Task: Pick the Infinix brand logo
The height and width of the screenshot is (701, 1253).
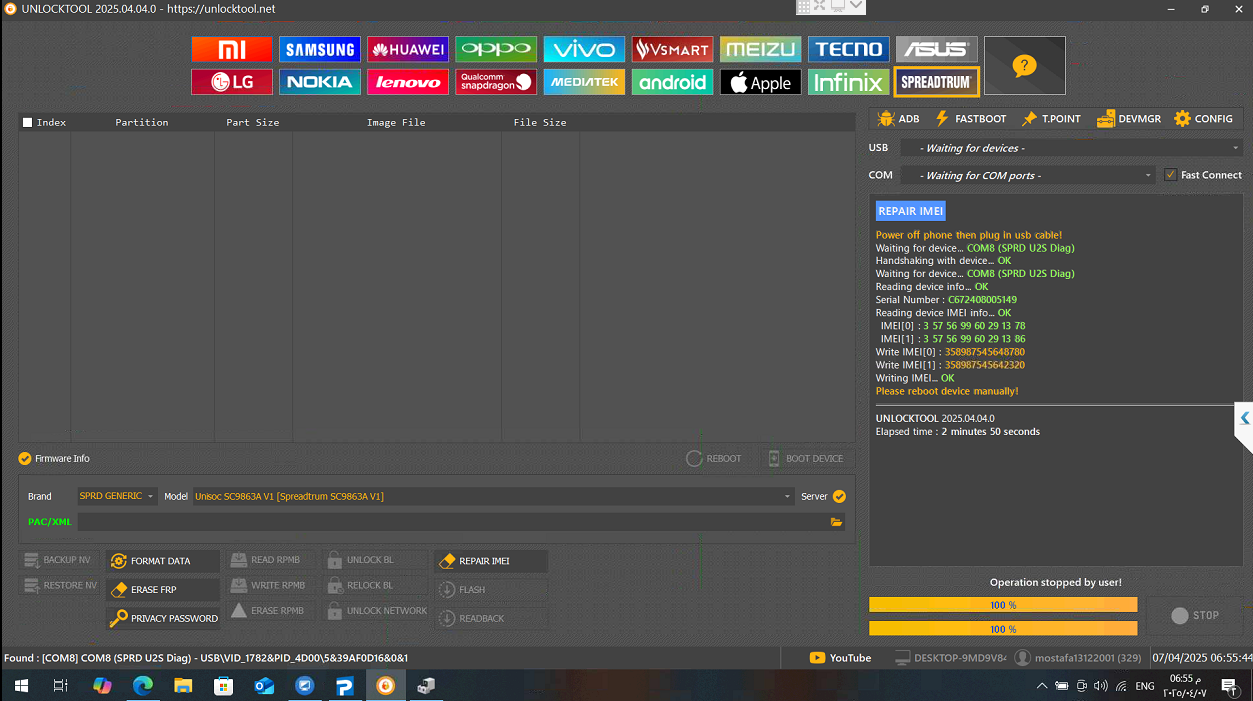Action: coord(849,82)
